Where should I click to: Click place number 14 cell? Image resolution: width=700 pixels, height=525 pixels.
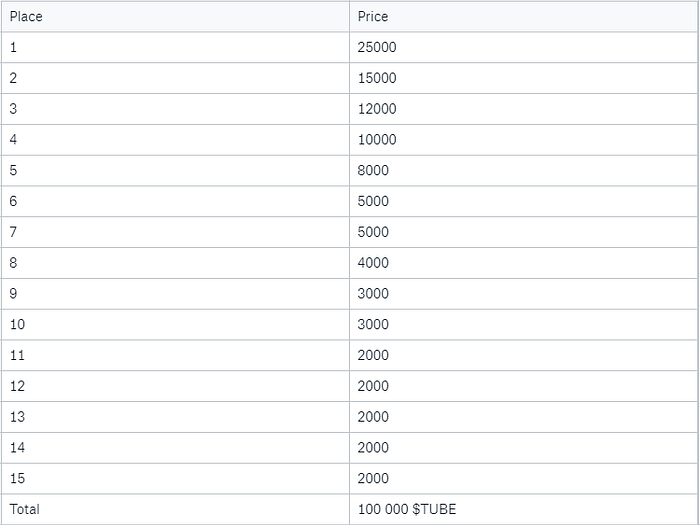coord(175,448)
